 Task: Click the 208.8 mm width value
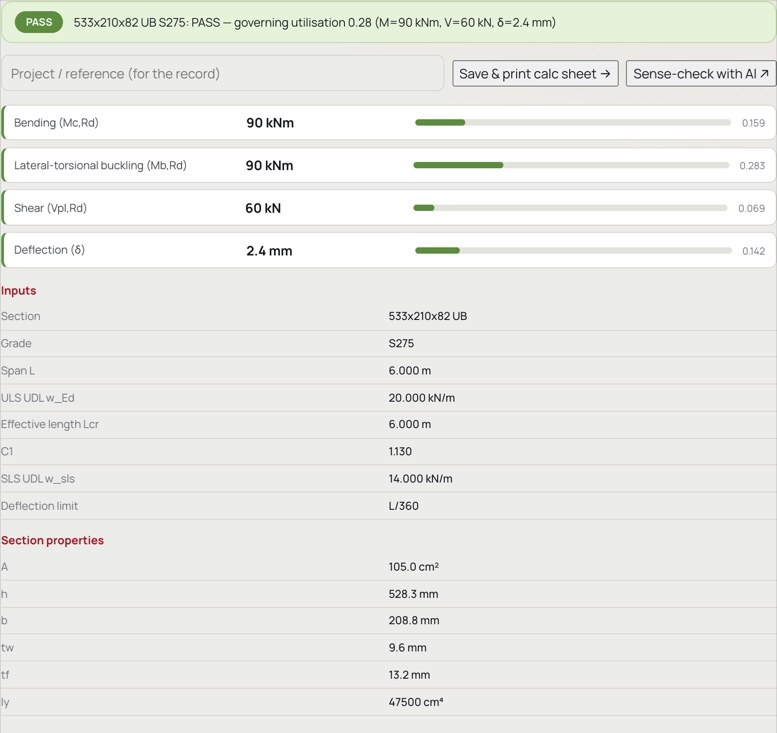tap(414, 620)
